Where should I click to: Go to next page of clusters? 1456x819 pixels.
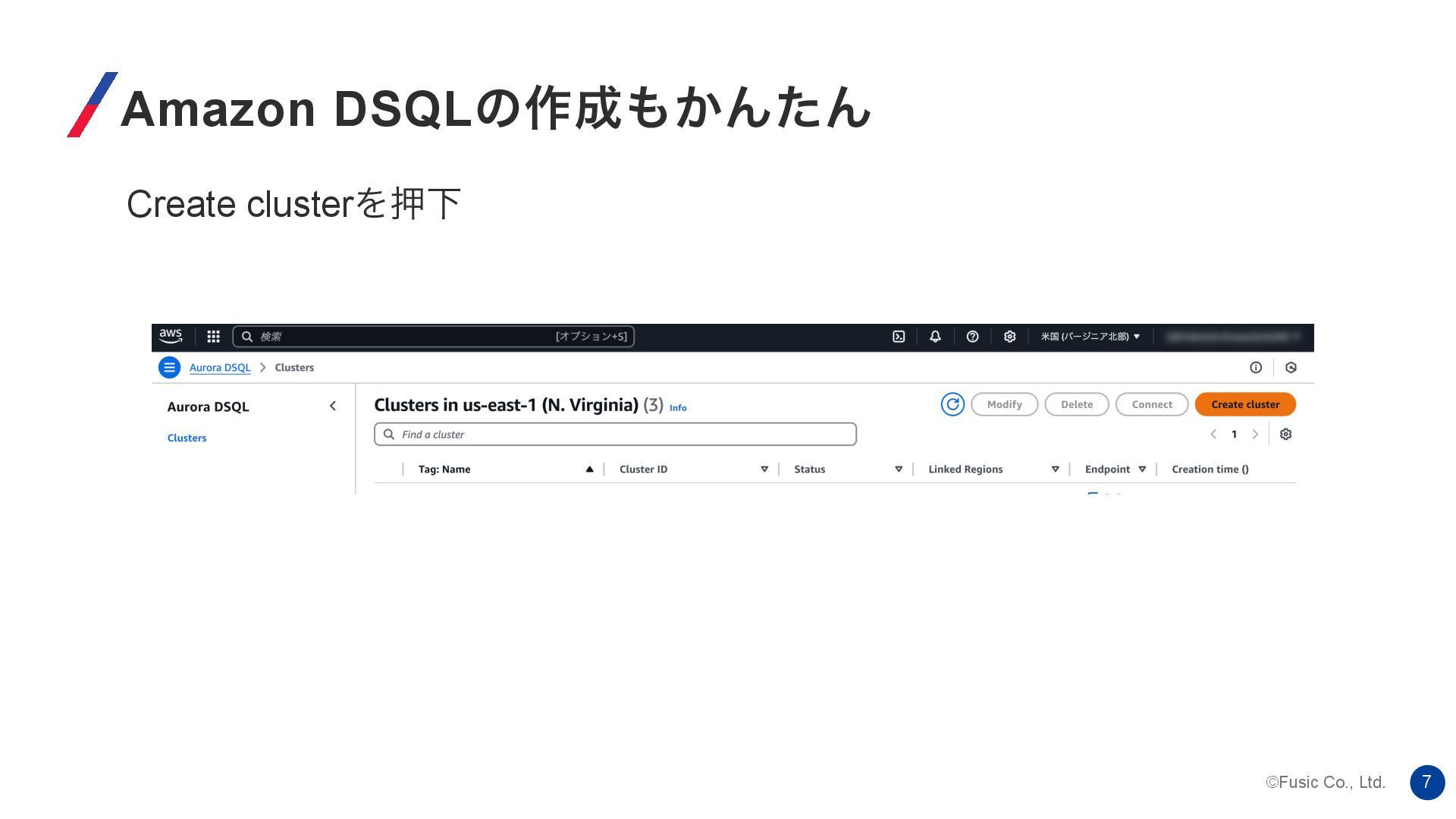click(1255, 435)
